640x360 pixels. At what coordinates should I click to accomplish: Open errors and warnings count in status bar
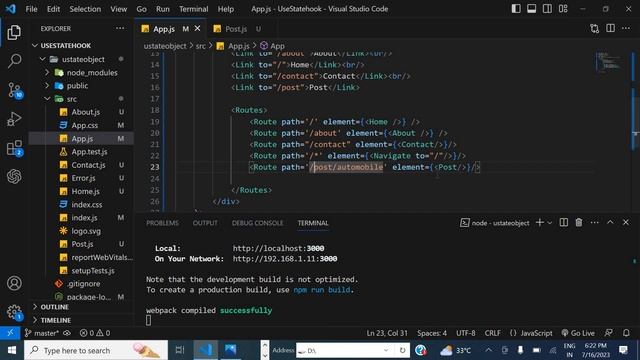click(95, 333)
